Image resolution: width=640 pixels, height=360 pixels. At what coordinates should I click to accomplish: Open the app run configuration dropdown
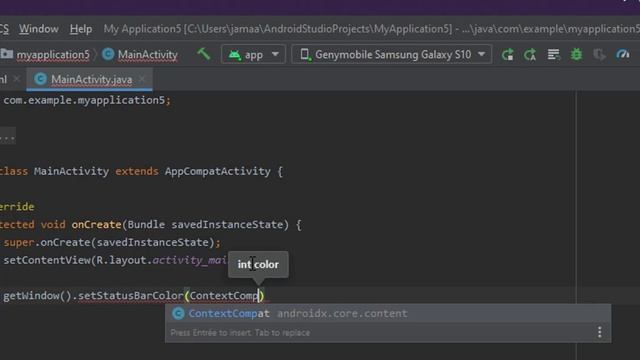click(253, 54)
